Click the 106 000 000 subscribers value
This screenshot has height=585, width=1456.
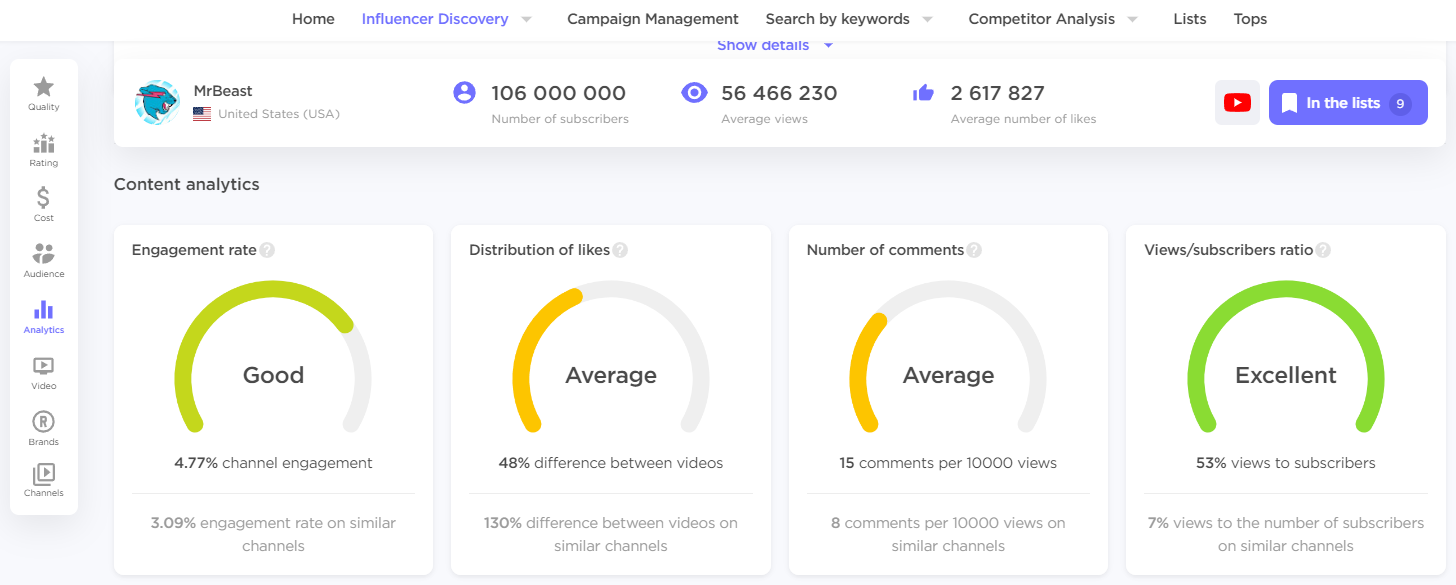pyautogui.click(x=558, y=93)
